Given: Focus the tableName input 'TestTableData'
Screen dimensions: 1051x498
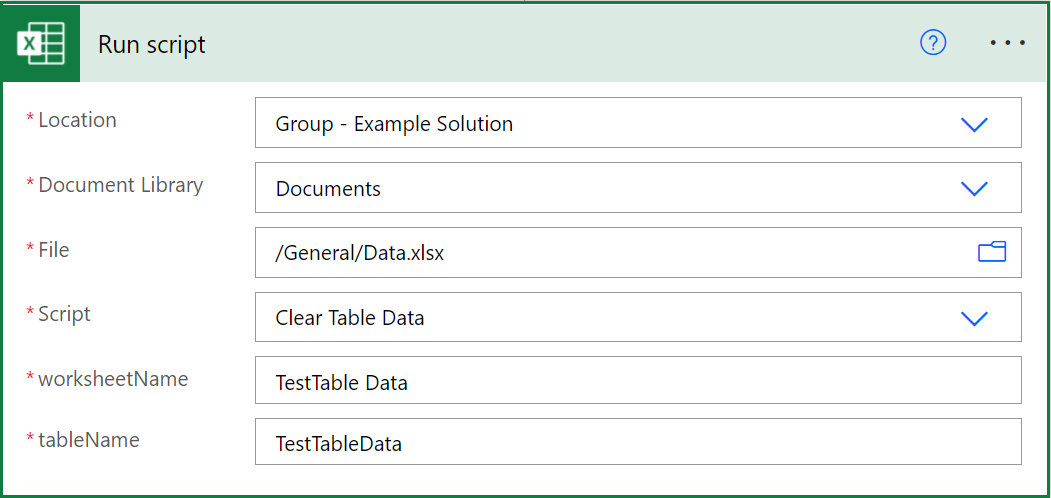Looking at the screenshot, I should 339,443.
